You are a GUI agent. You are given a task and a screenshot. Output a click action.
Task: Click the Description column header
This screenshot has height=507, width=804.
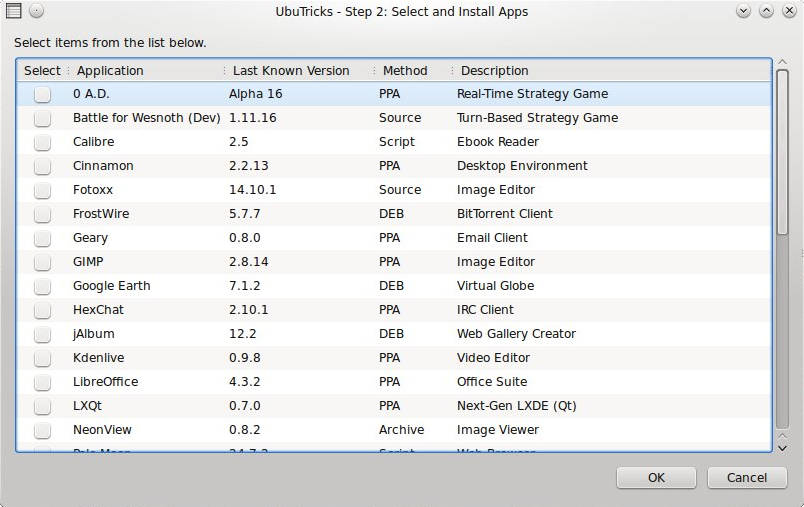(x=495, y=71)
